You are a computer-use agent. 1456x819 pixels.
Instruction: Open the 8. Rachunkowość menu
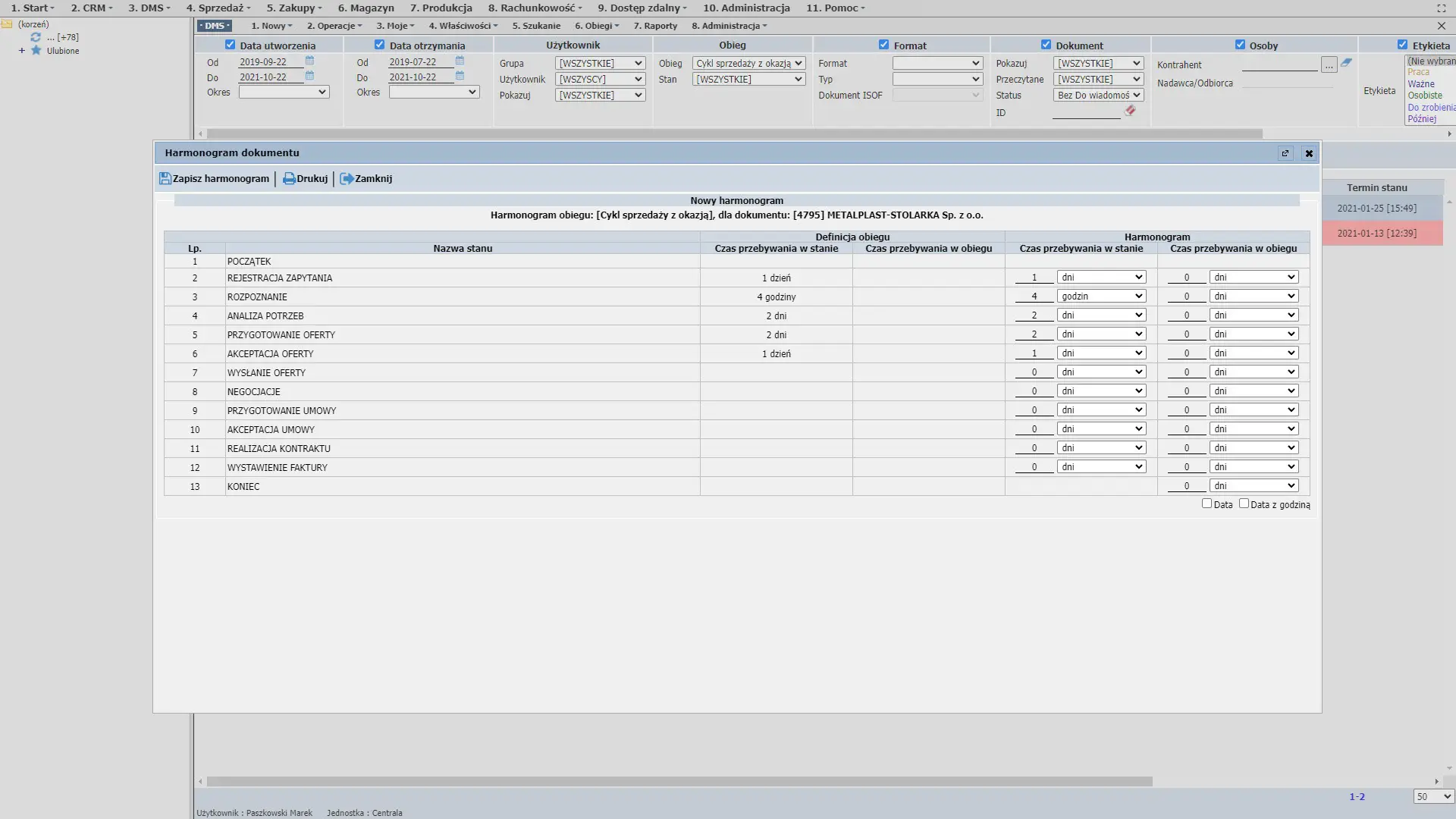(535, 8)
